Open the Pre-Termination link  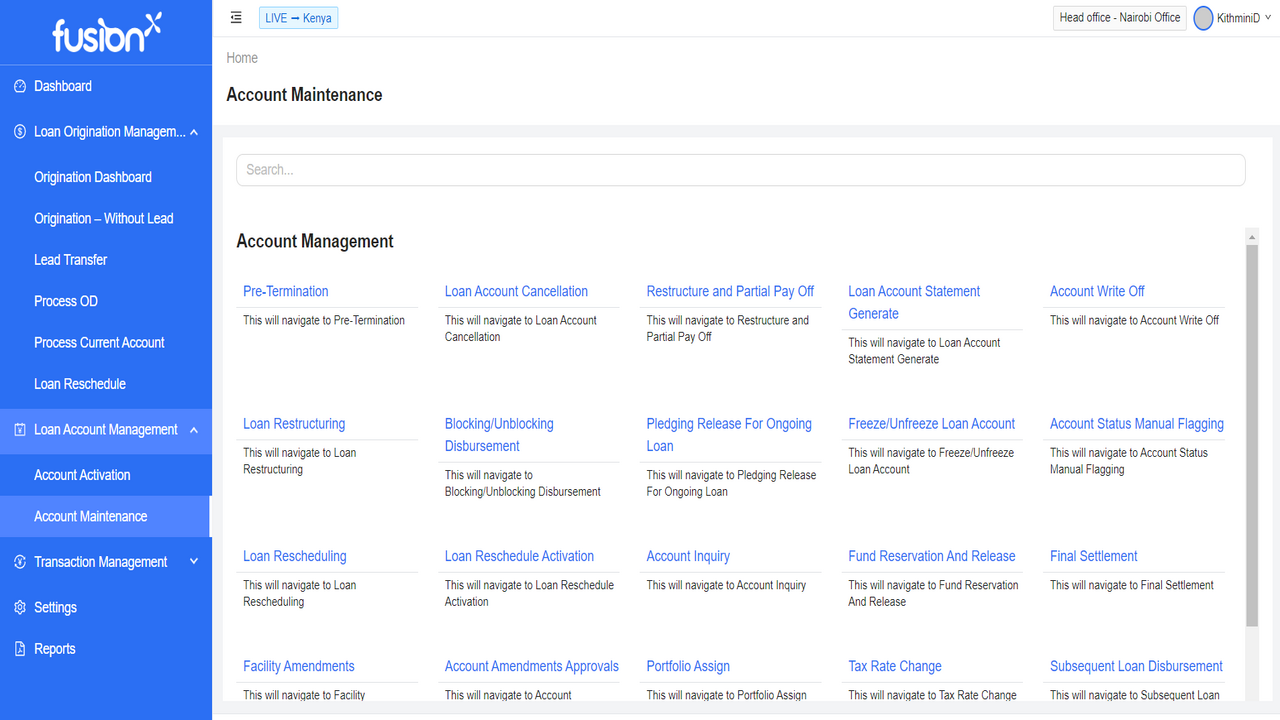click(285, 291)
